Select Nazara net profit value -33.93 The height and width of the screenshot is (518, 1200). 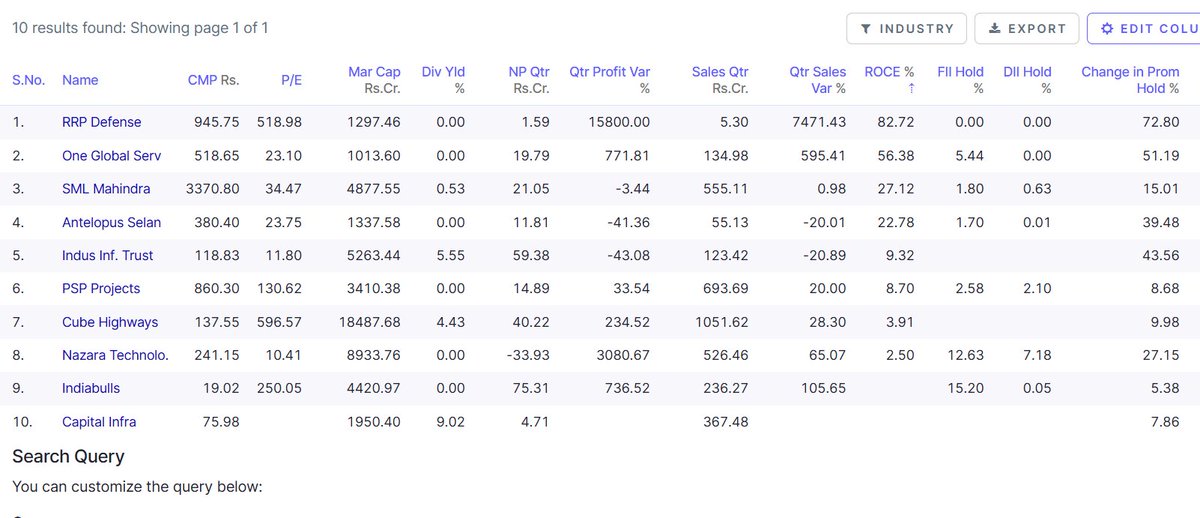[530, 355]
